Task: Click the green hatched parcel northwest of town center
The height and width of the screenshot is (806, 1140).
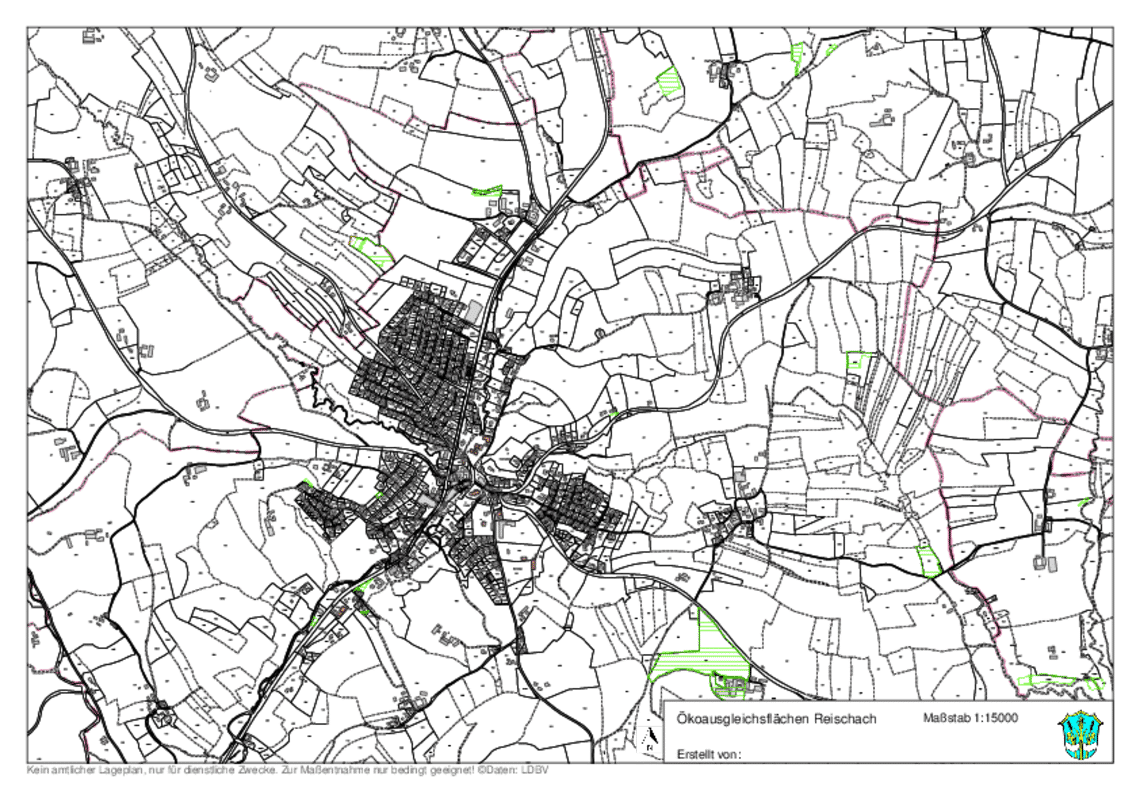Action: 375,249
